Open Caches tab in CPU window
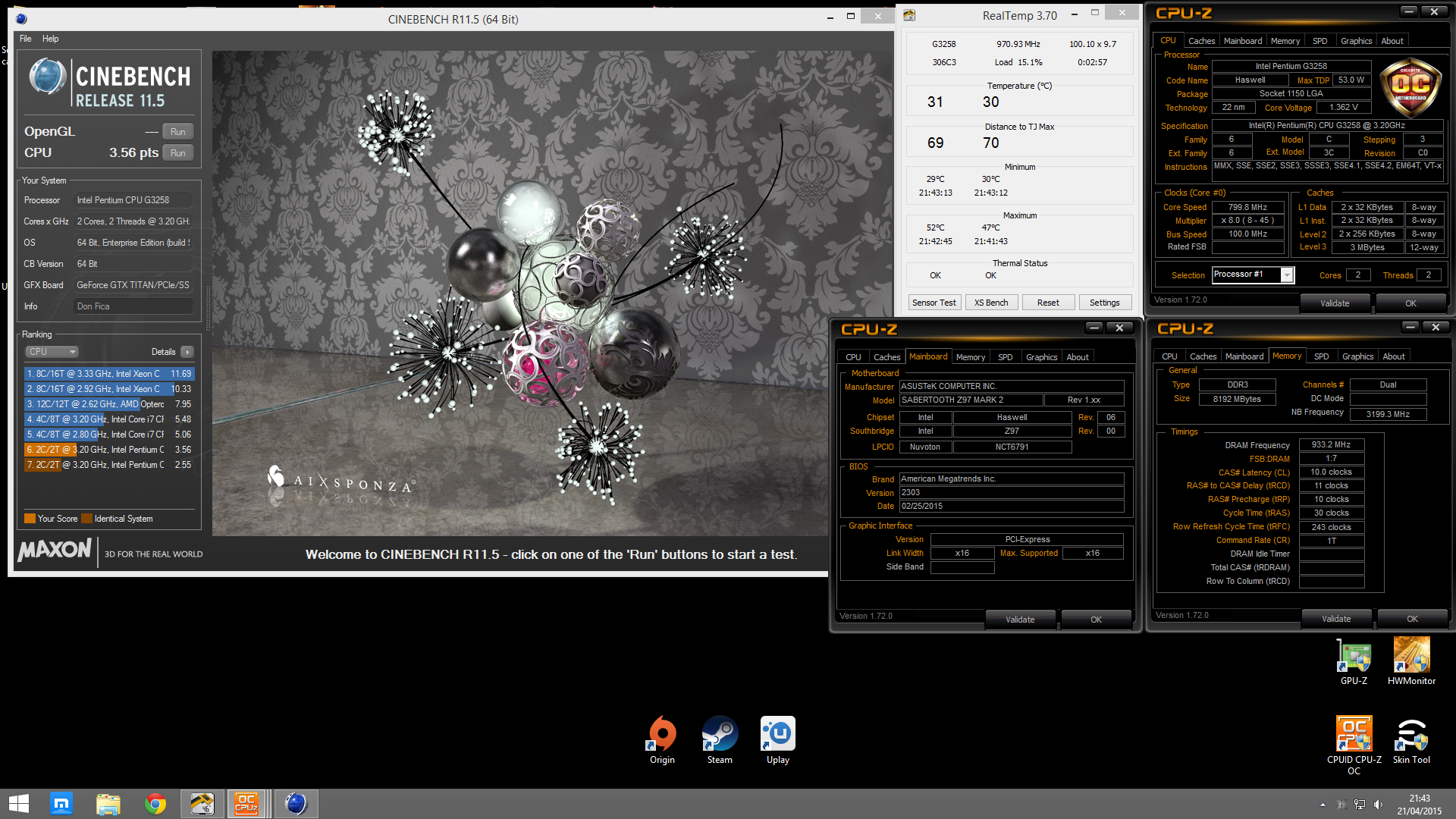Image resolution: width=1456 pixels, height=819 pixels. tap(1201, 41)
